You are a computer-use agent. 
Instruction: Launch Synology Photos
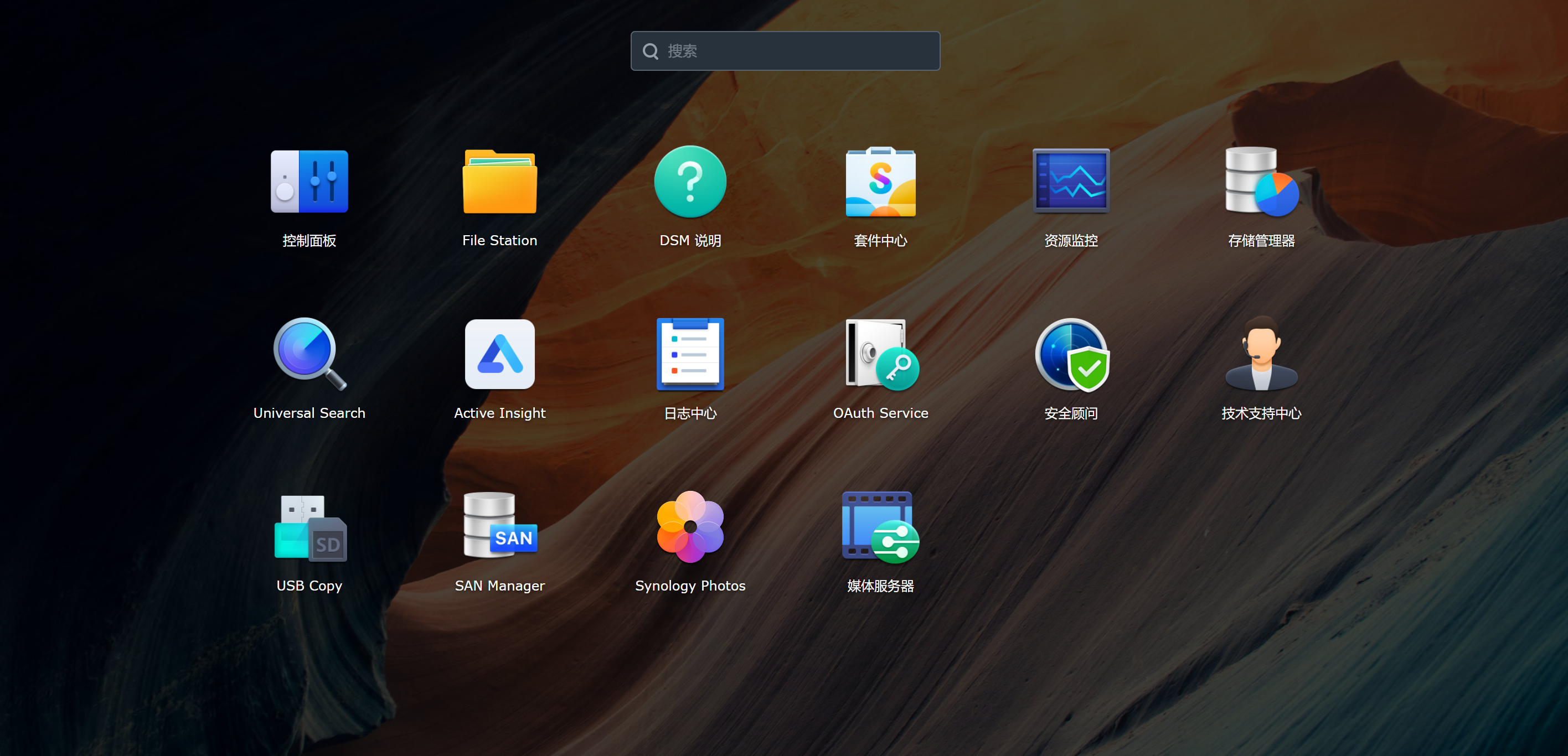[x=690, y=527]
